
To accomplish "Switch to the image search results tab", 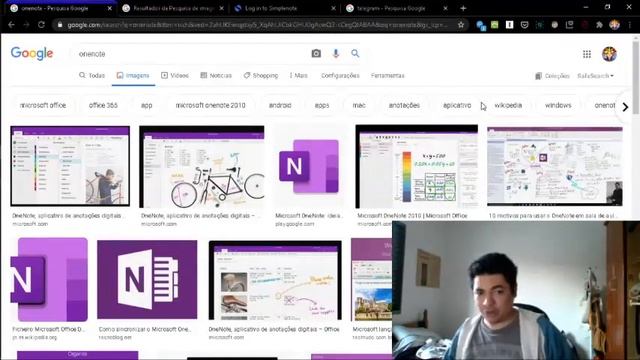I will pyautogui.click(x=173, y=8).
